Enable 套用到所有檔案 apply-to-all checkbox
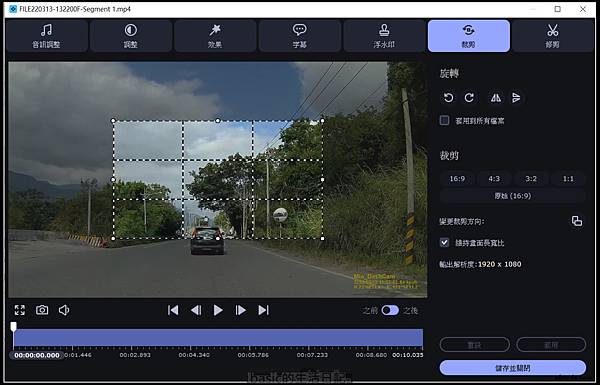Viewport: 600px width, 385px height. (444, 121)
